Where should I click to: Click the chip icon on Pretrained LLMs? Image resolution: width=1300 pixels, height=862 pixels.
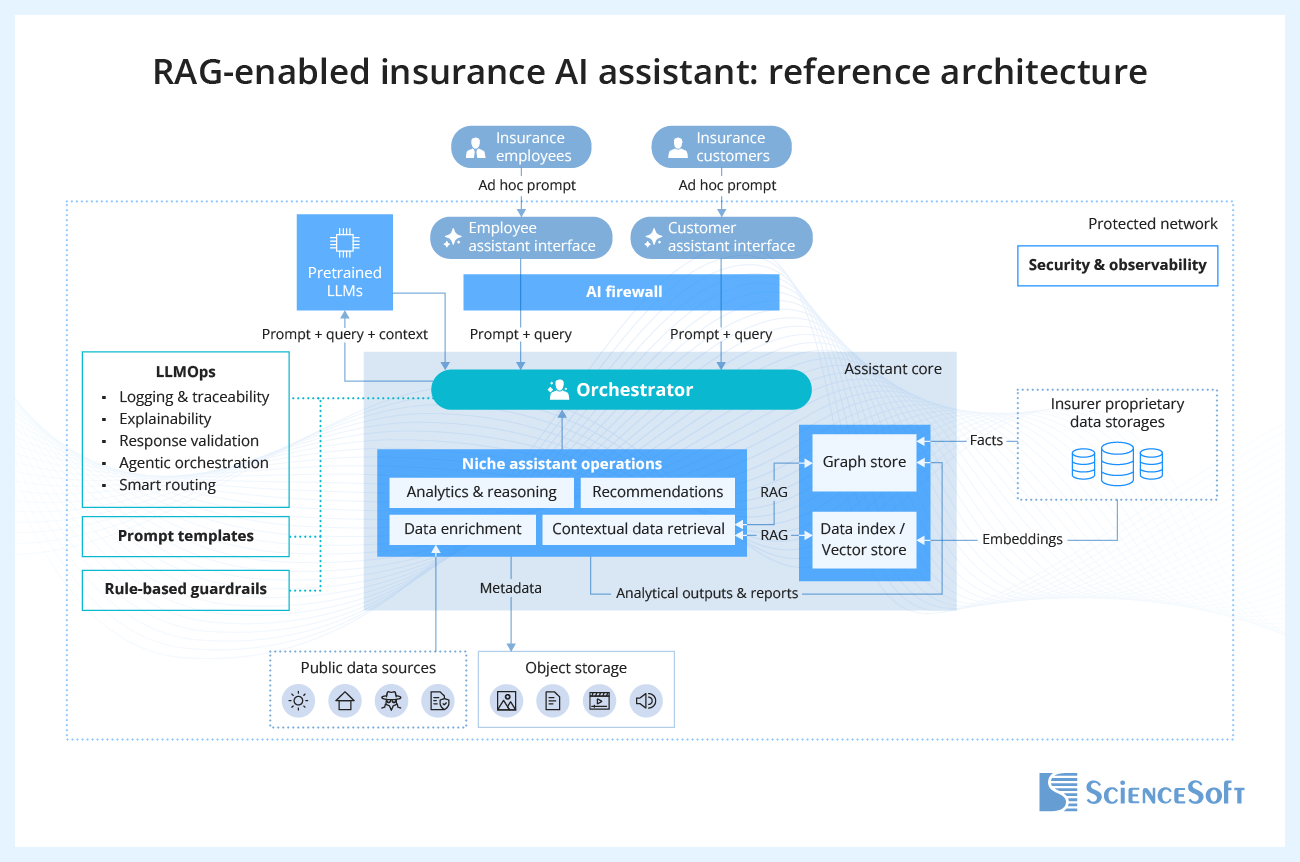point(344,243)
